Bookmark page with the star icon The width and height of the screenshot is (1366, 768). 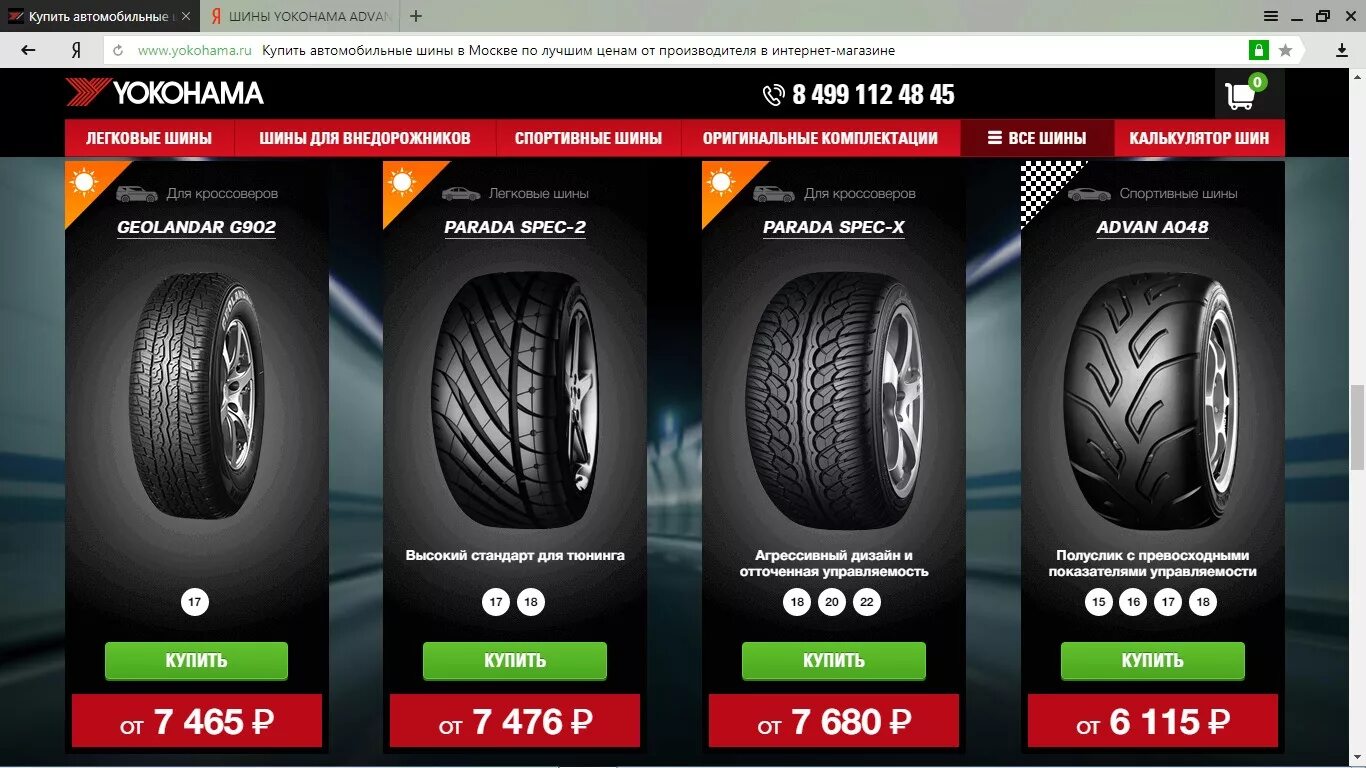[x=1285, y=50]
